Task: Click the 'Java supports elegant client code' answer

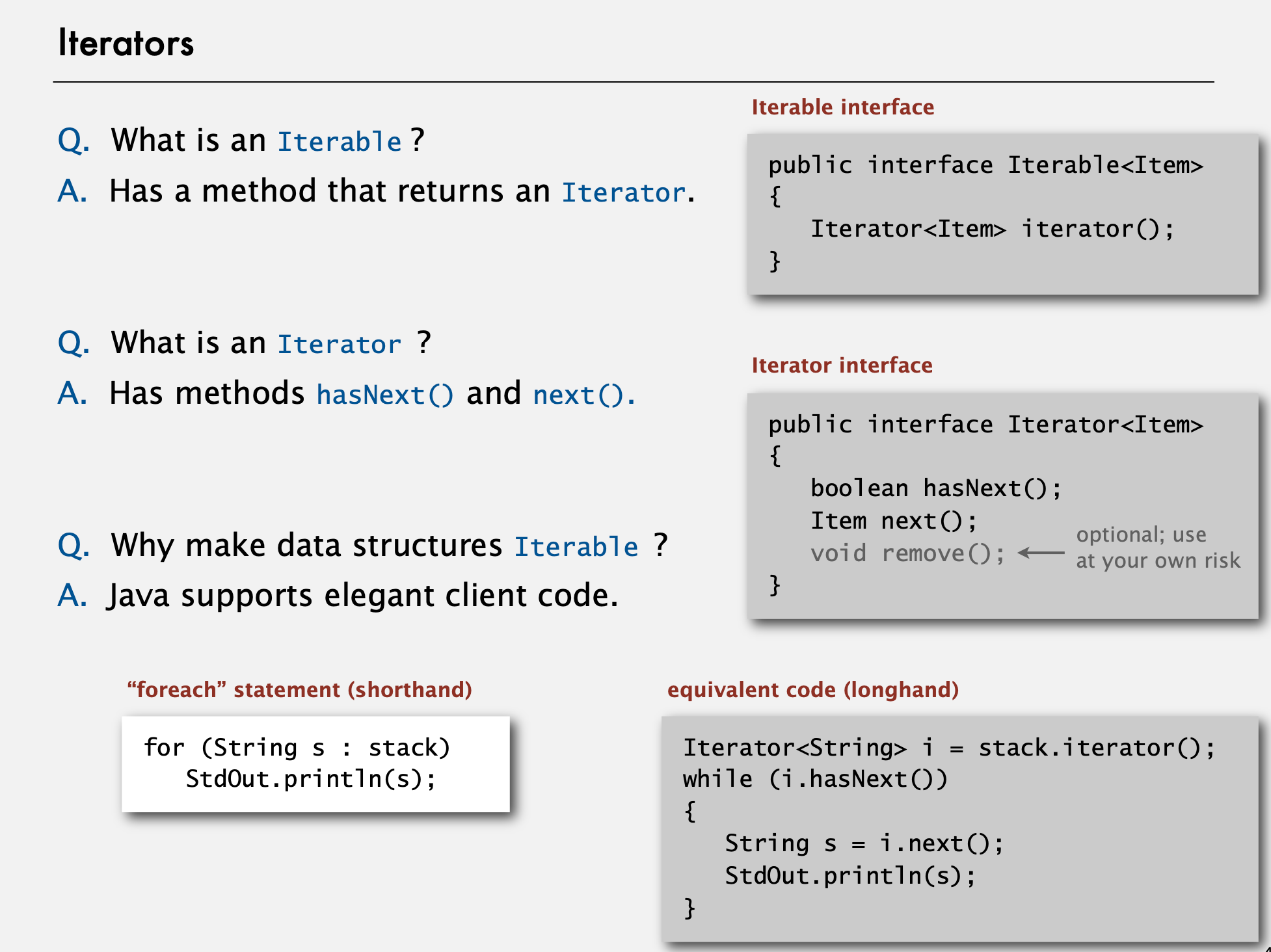Action: click(362, 595)
